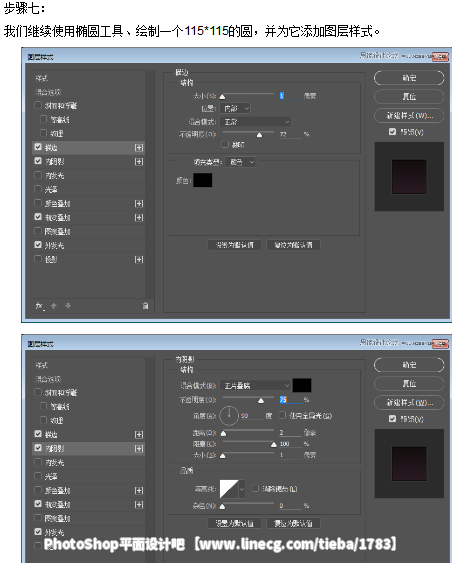Click 新建样式(W)... in Stroke dialog
Screen dimensions: 452x563
tap(409, 116)
